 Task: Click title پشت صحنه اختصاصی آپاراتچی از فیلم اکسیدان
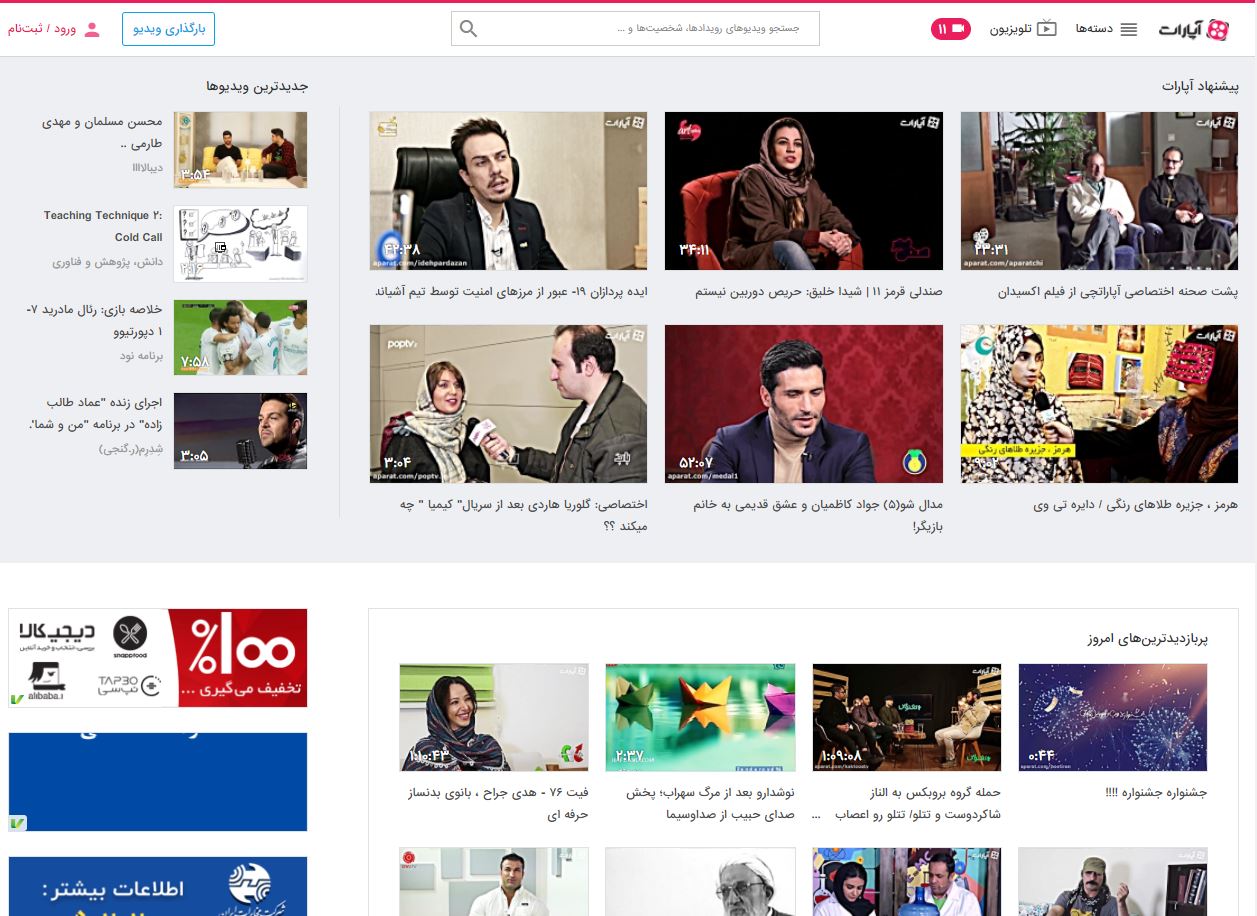click(x=1118, y=292)
